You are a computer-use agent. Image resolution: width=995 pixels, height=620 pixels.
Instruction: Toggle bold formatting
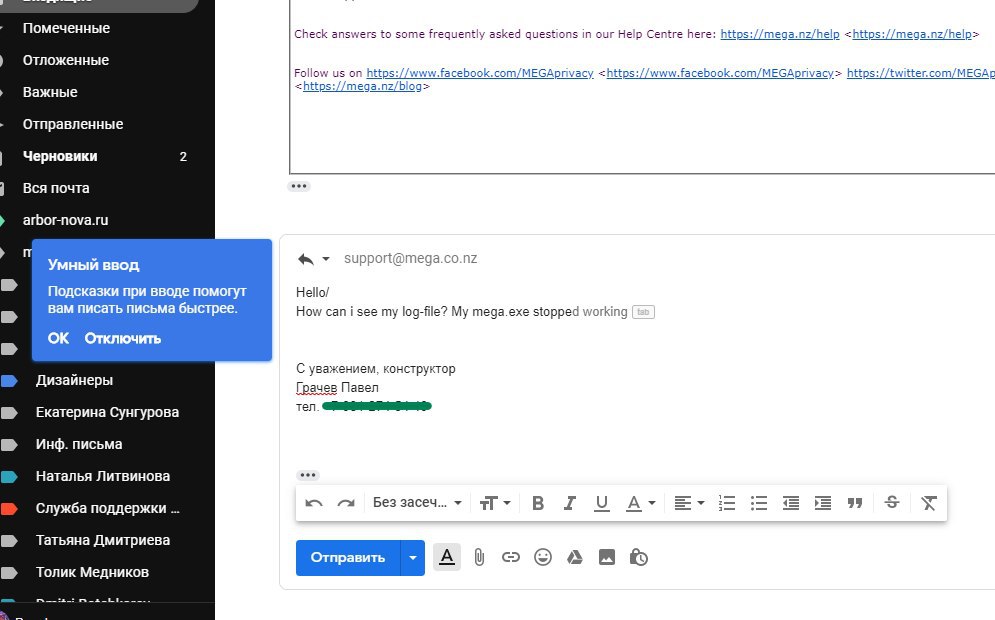click(x=538, y=503)
